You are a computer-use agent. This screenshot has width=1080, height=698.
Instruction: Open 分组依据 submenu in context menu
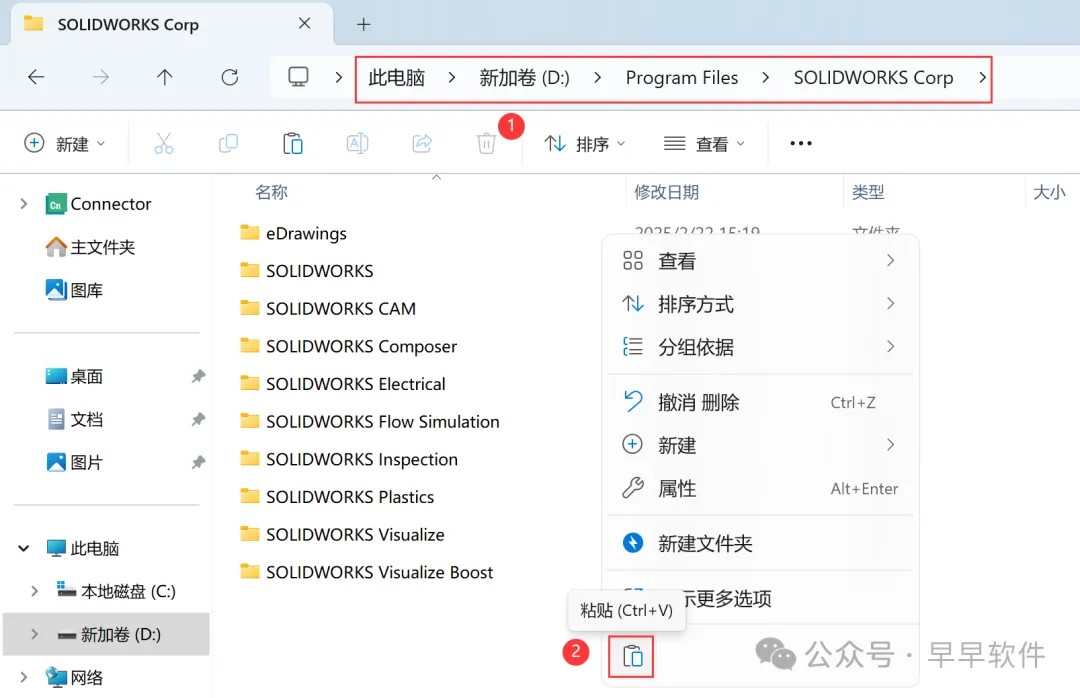point(760,347)
